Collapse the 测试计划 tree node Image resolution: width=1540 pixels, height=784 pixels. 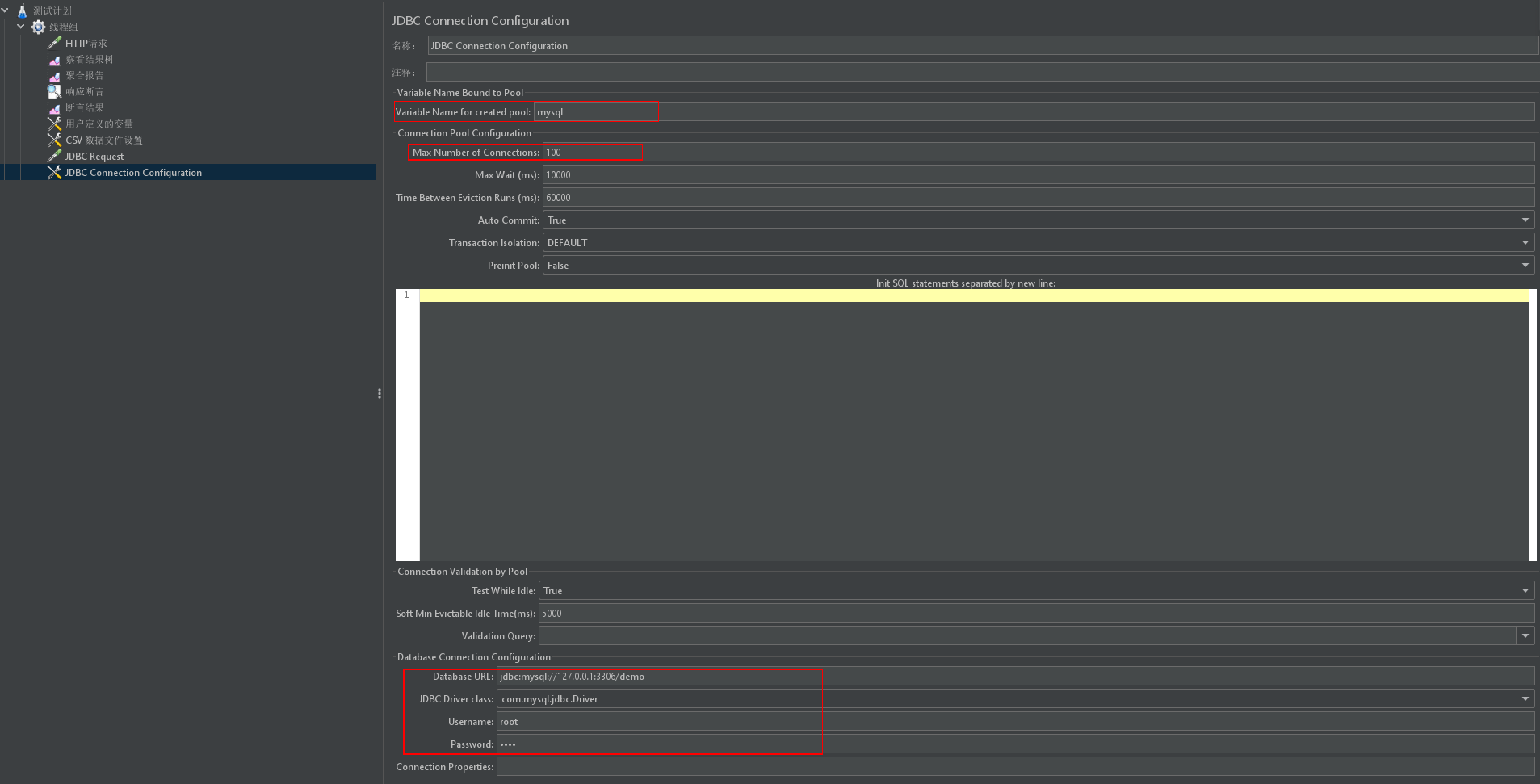tap(5, 10)
